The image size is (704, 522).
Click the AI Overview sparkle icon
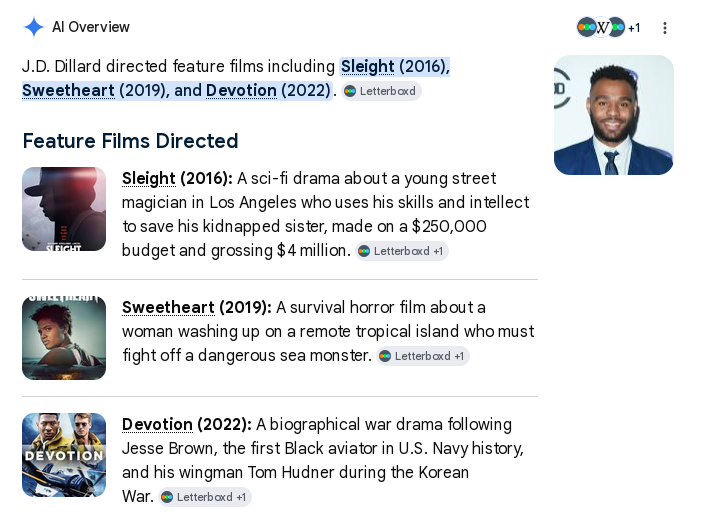(34, 27)
